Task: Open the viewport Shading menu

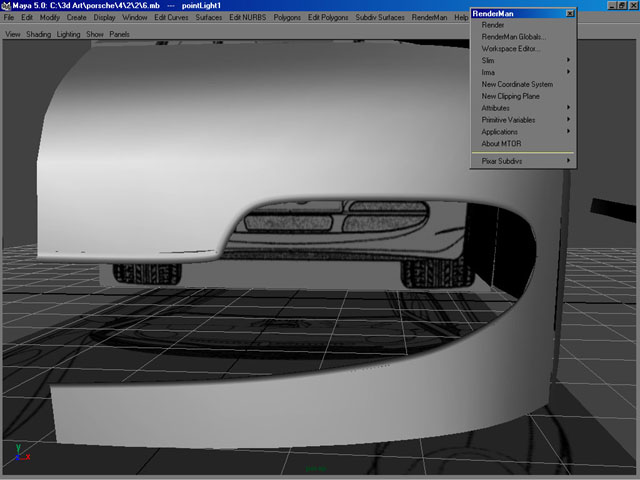Action: click(x=39, y=34)
